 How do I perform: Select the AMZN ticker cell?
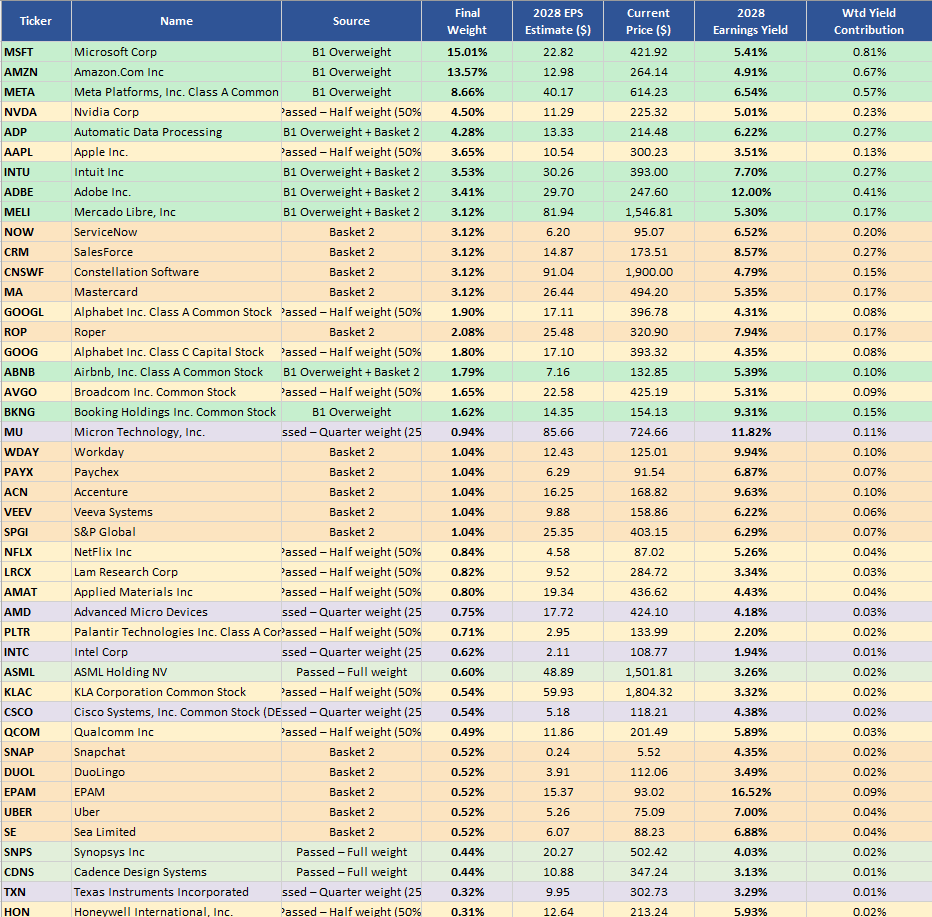36,72
